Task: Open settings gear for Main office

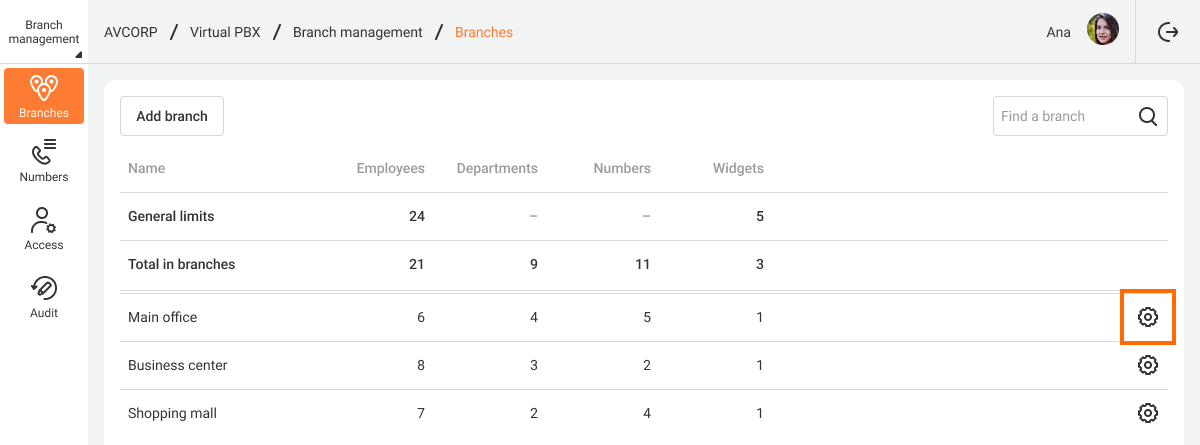Action: 1148,317
